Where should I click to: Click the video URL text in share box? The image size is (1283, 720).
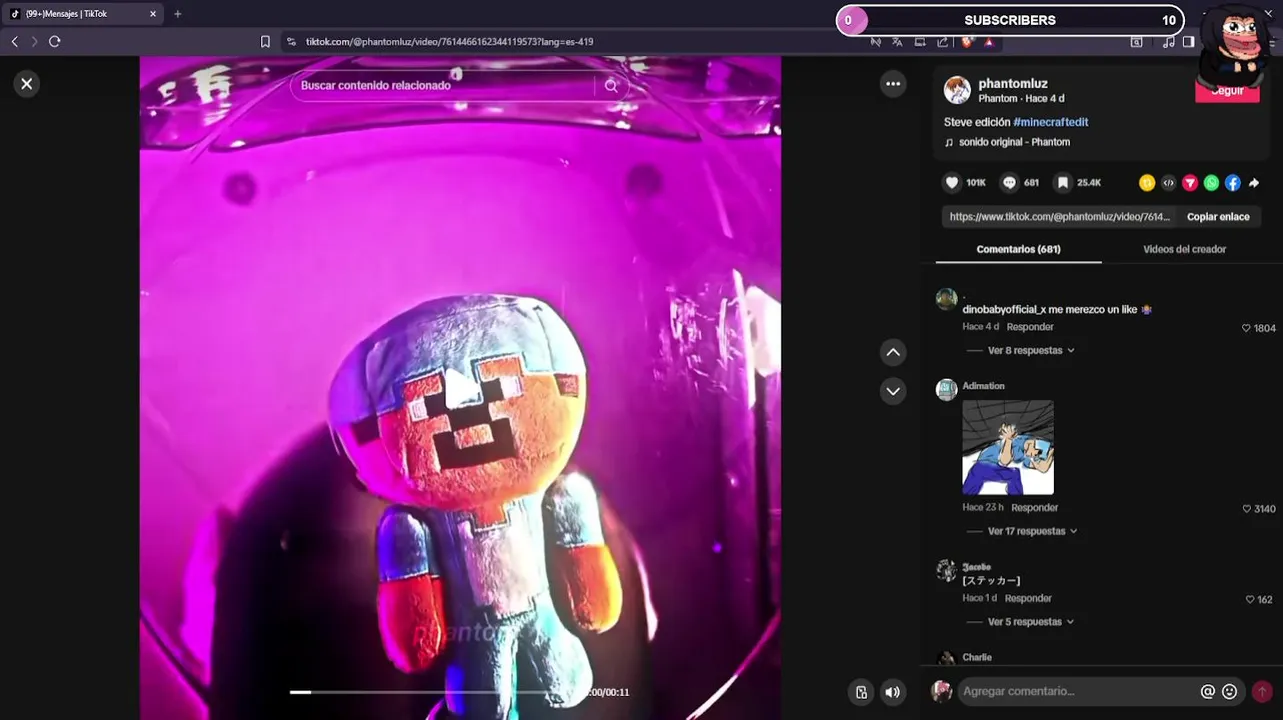pos(1059,217)
